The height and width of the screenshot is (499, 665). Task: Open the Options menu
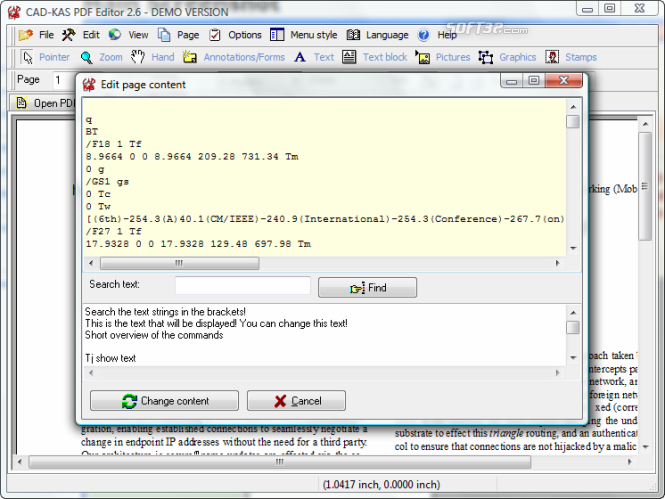coord(245,35)
